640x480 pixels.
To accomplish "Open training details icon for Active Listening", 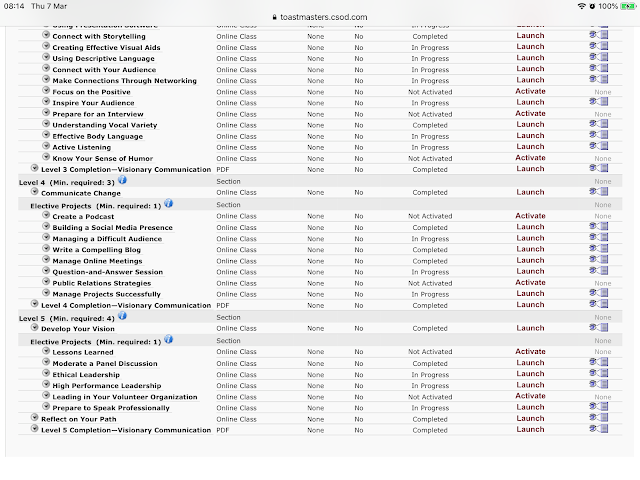I will point(599,146).
